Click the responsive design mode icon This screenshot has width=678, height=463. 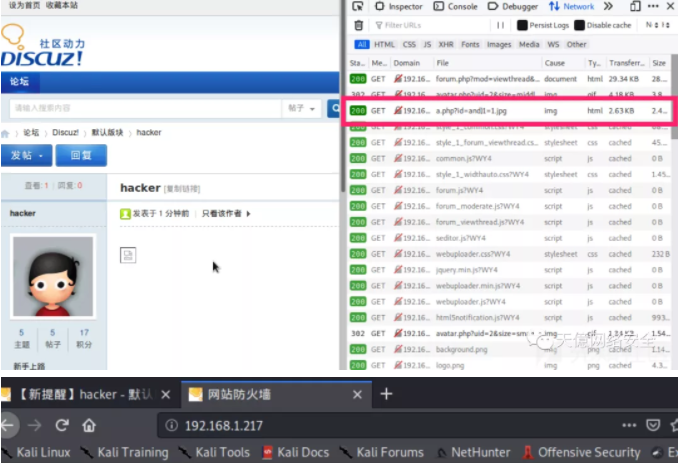pos(635,7)
